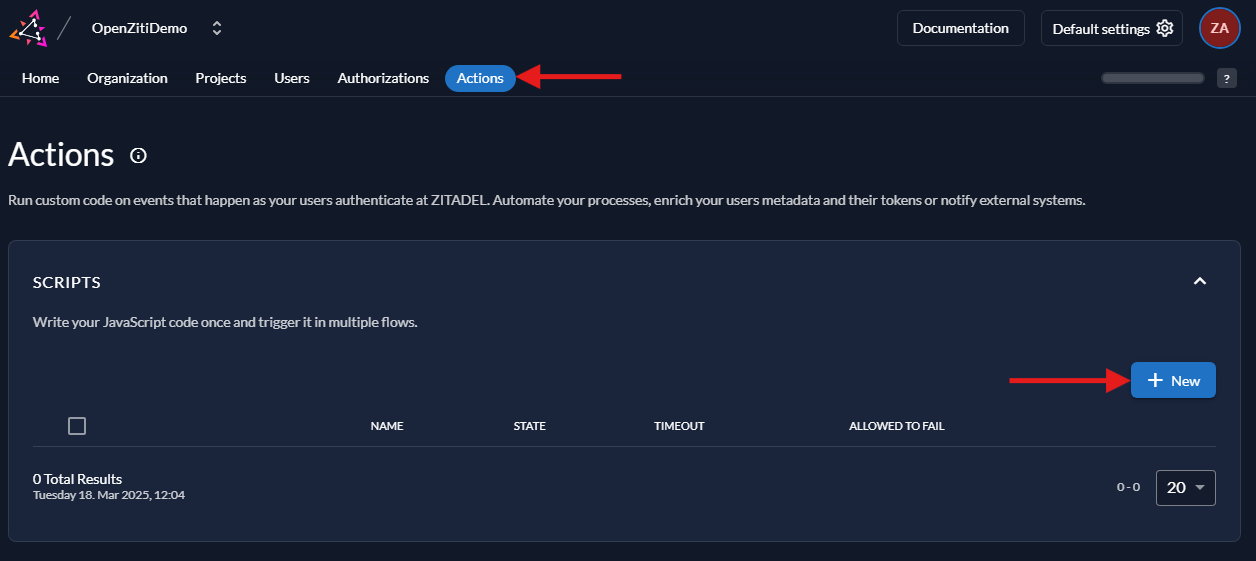Viewport: 1256px width, 561px height.
Task: Open the ZA user avatar menu
Action: [x=1219, y=28]
